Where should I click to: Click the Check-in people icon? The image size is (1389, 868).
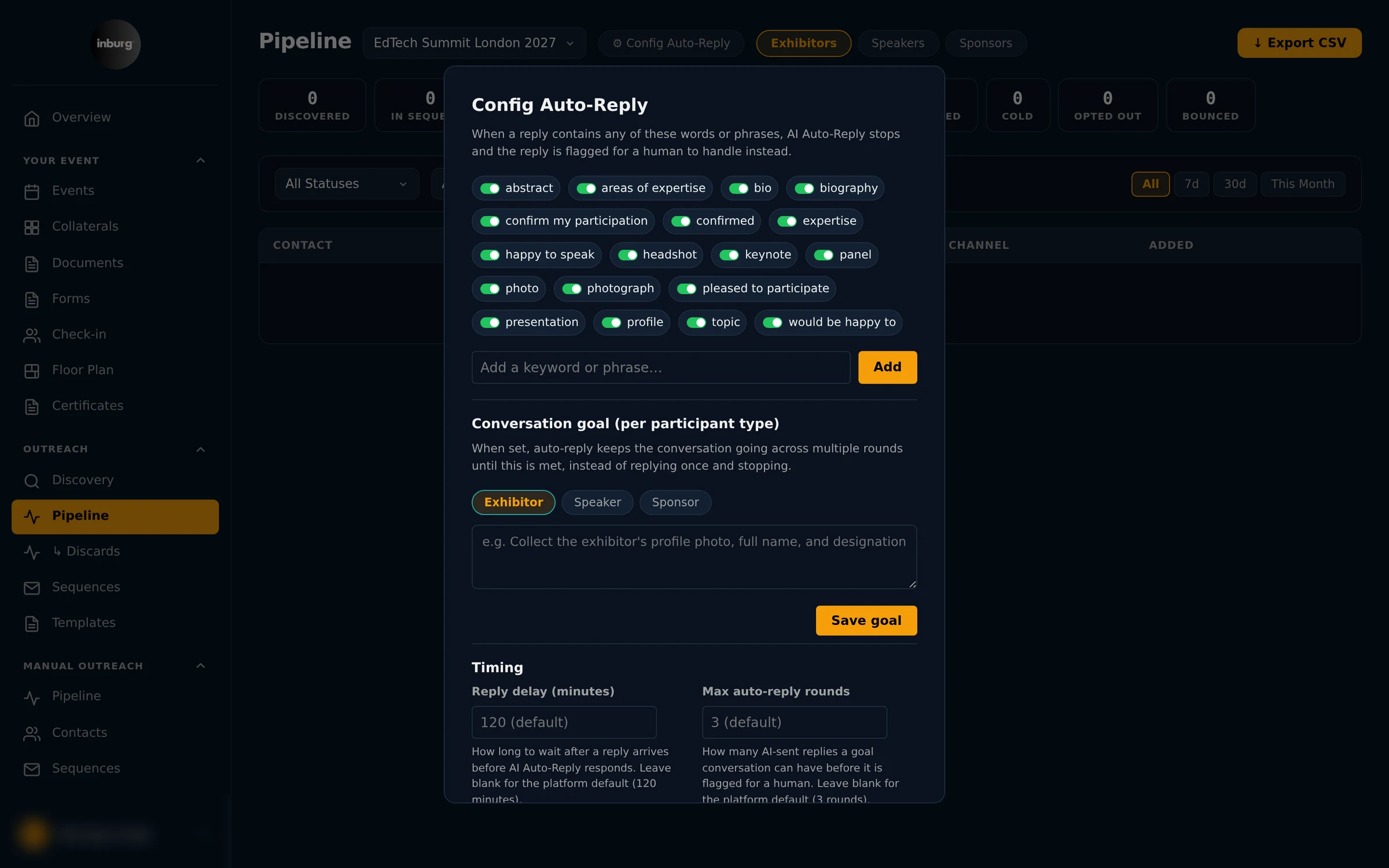tap(32, 335)
